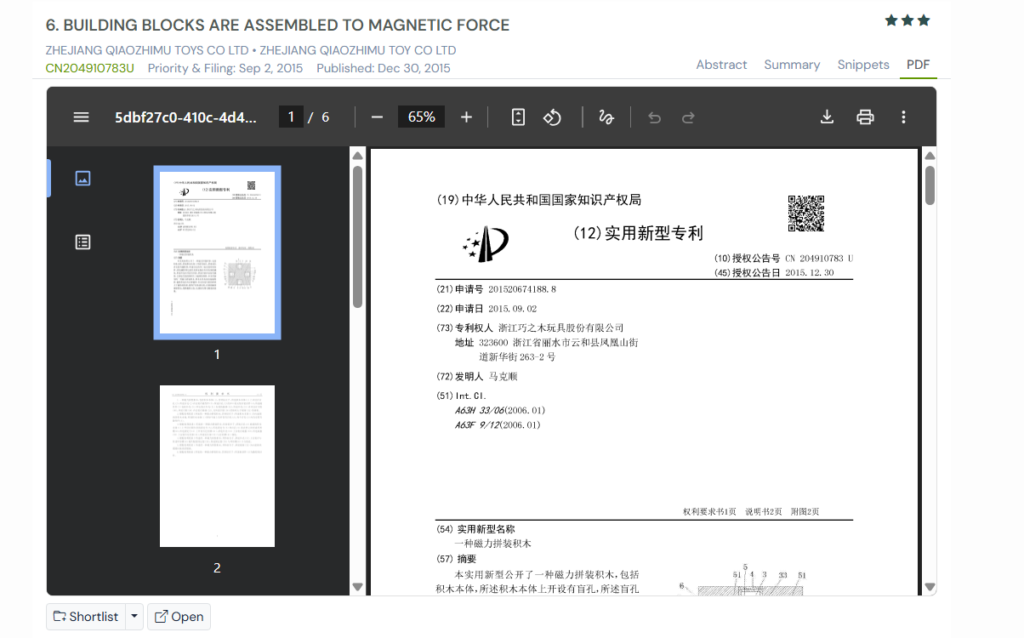The image size is (1024, 638).
Task: Select the Snippets tab
Action: (x=863, y=64)
